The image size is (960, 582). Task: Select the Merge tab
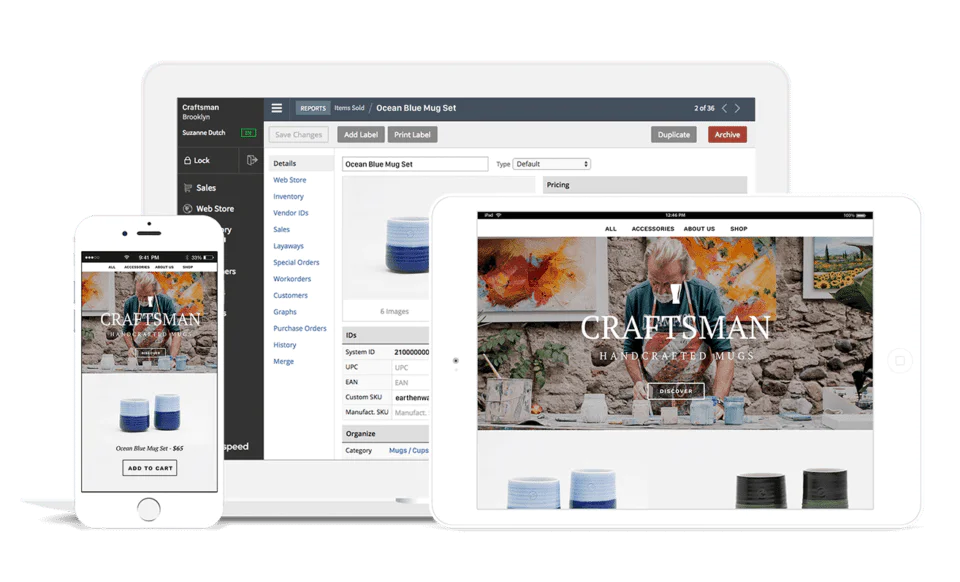coord(283,362)
